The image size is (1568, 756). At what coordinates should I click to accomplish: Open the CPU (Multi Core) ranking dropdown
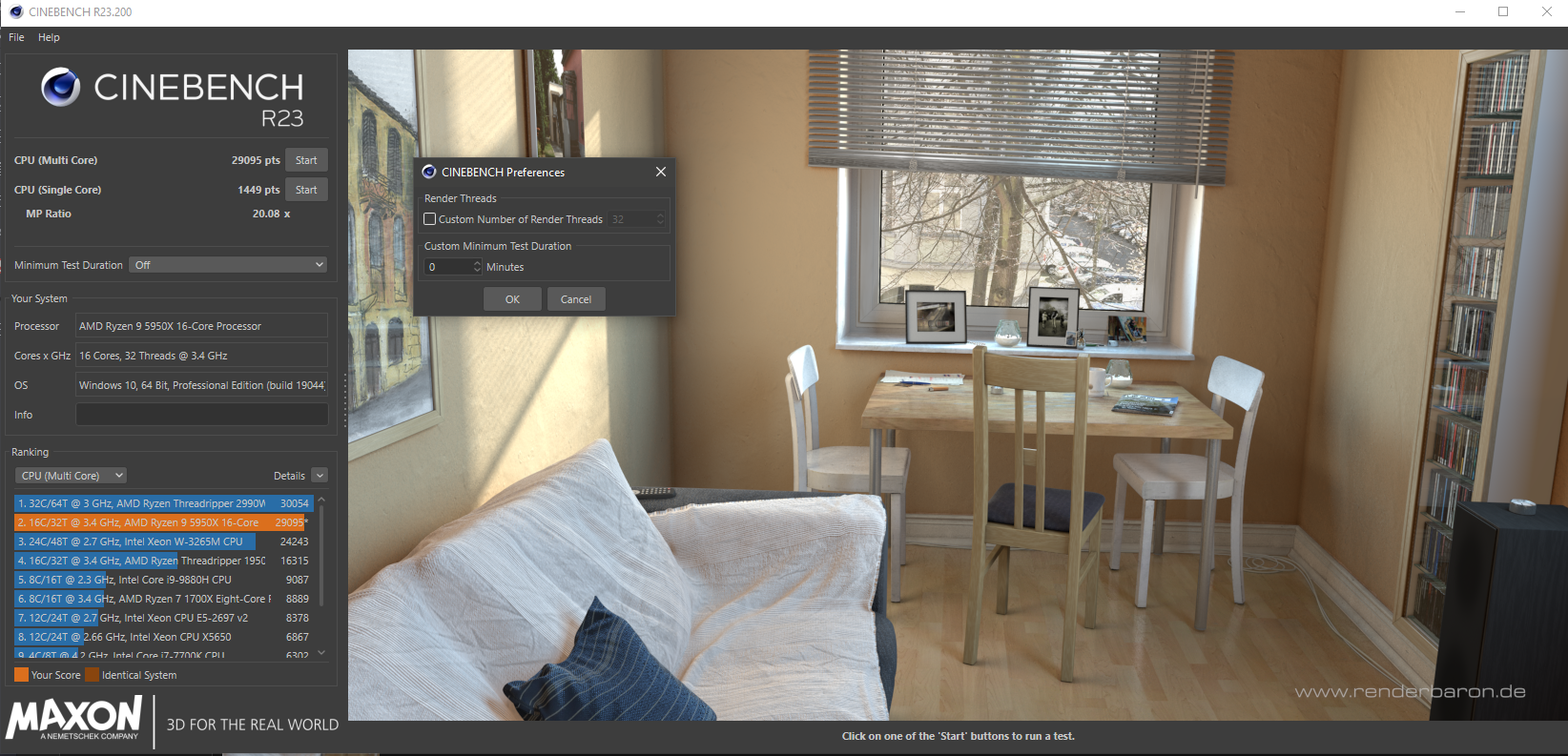tap(72, 476)
